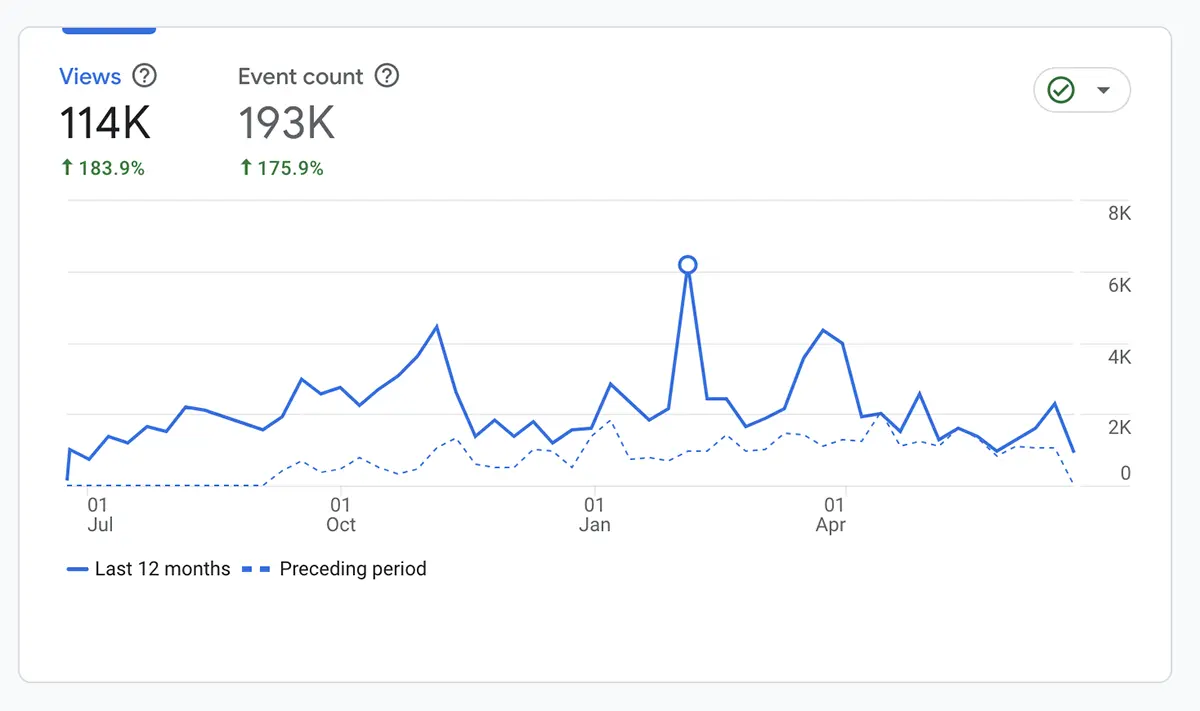1200x711 pixels.
Task: Switch to the Event count metric
Action: pyautogui.click(x=300, y=76)
